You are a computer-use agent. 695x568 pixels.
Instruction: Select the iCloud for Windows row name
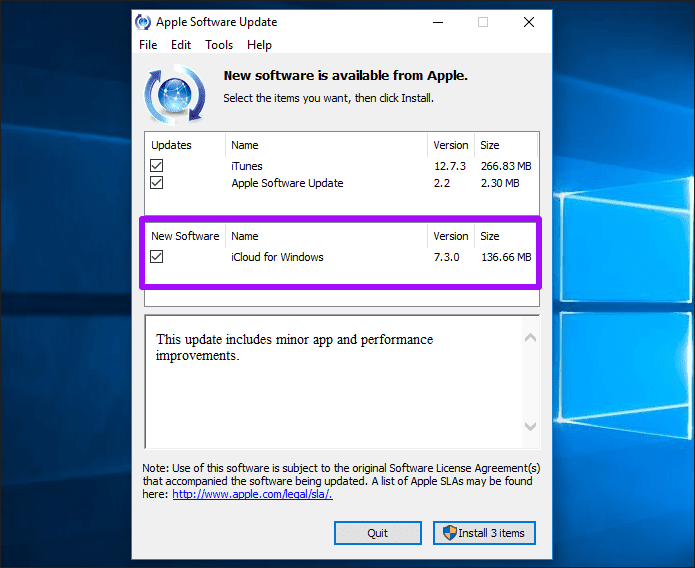(277, 257)
